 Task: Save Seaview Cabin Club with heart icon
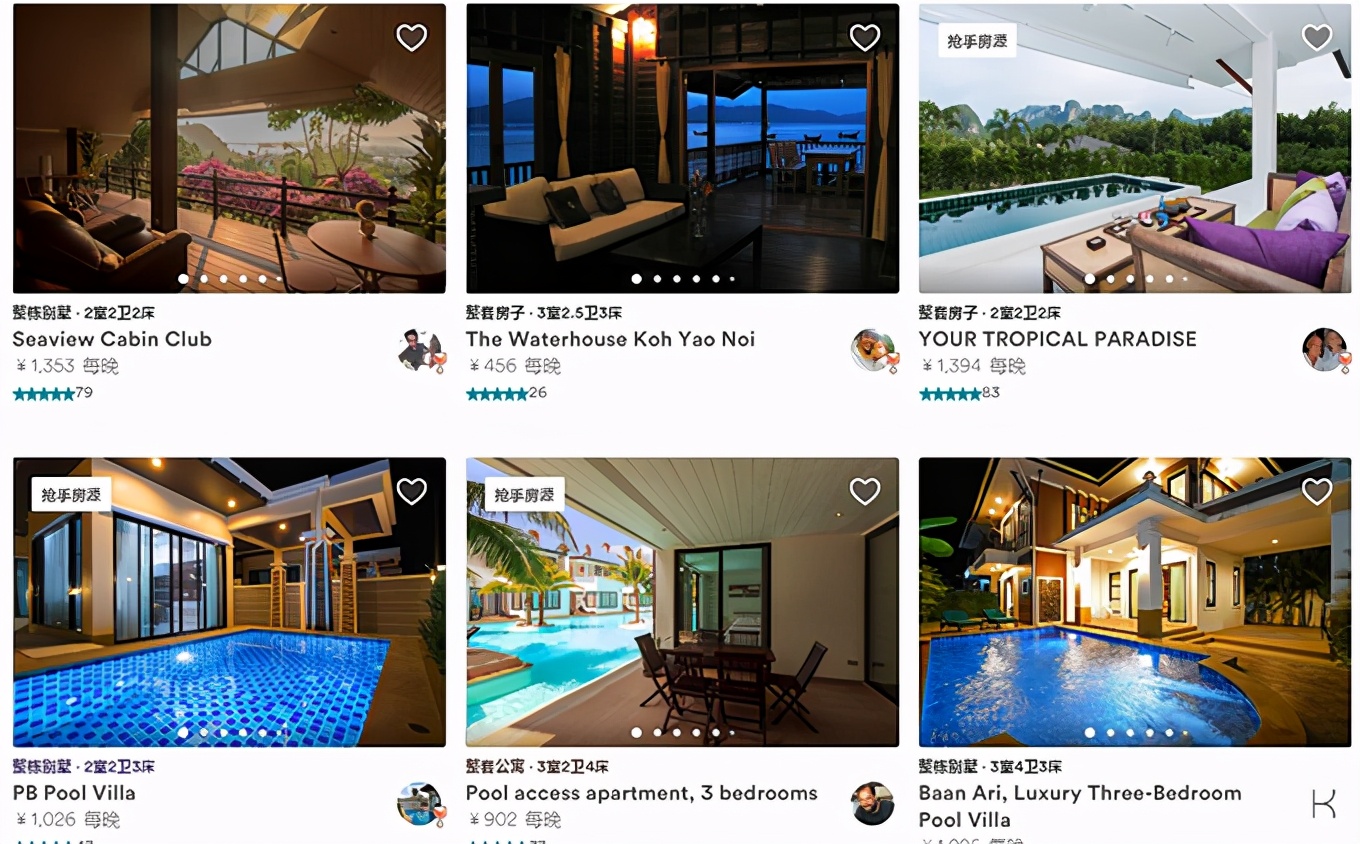point(412,38)
